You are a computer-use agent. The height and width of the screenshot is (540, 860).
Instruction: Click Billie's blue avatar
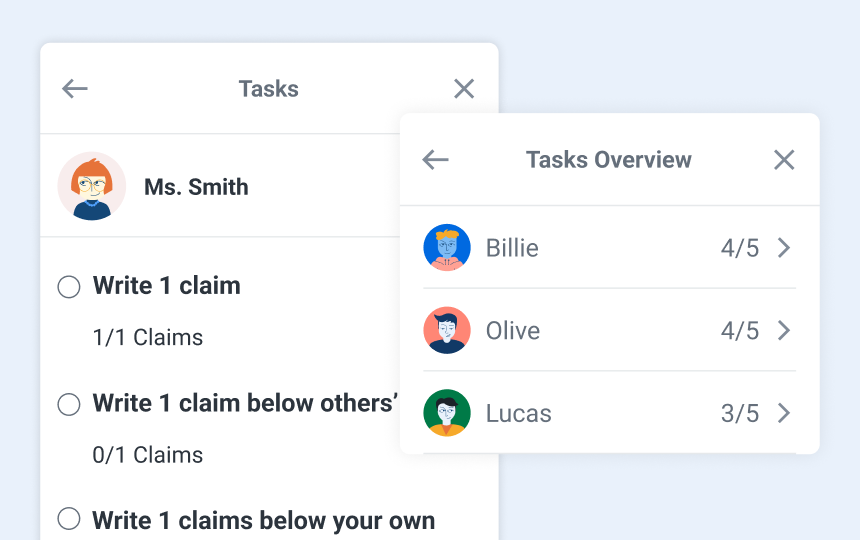[447, 247]
